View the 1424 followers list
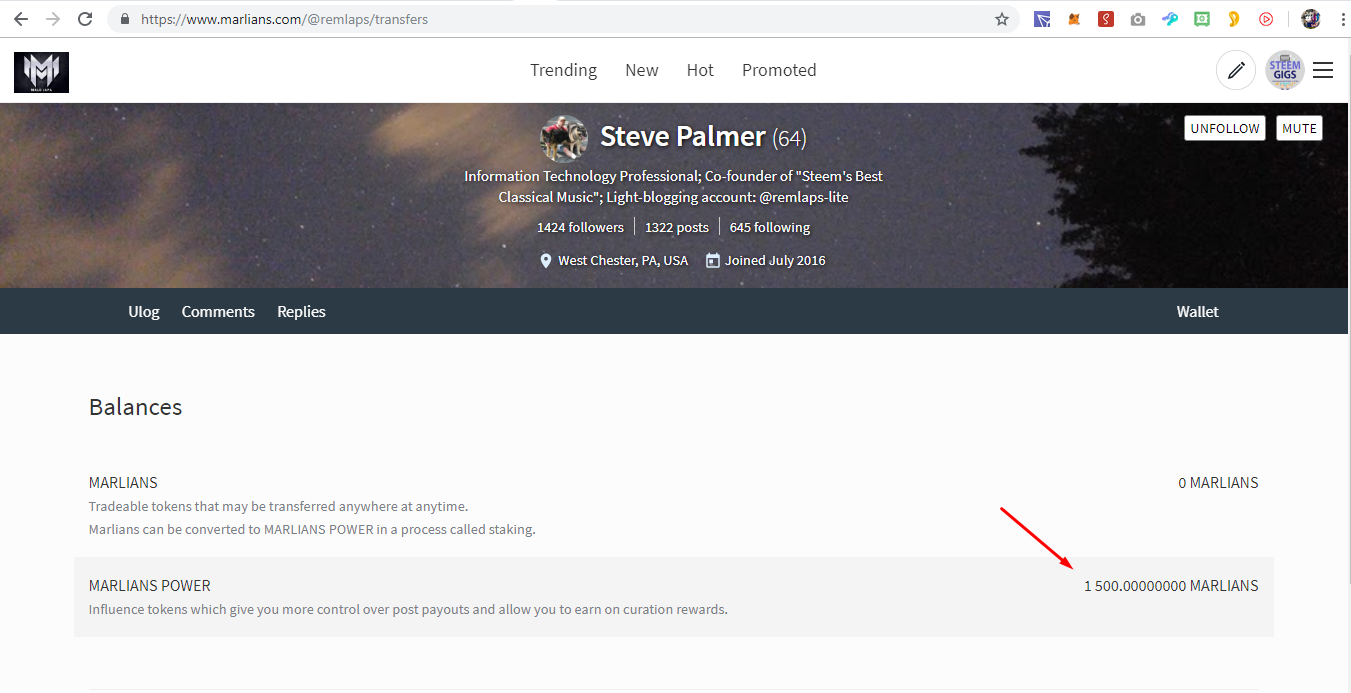1351x693 pixels. (x=580, y=227)
